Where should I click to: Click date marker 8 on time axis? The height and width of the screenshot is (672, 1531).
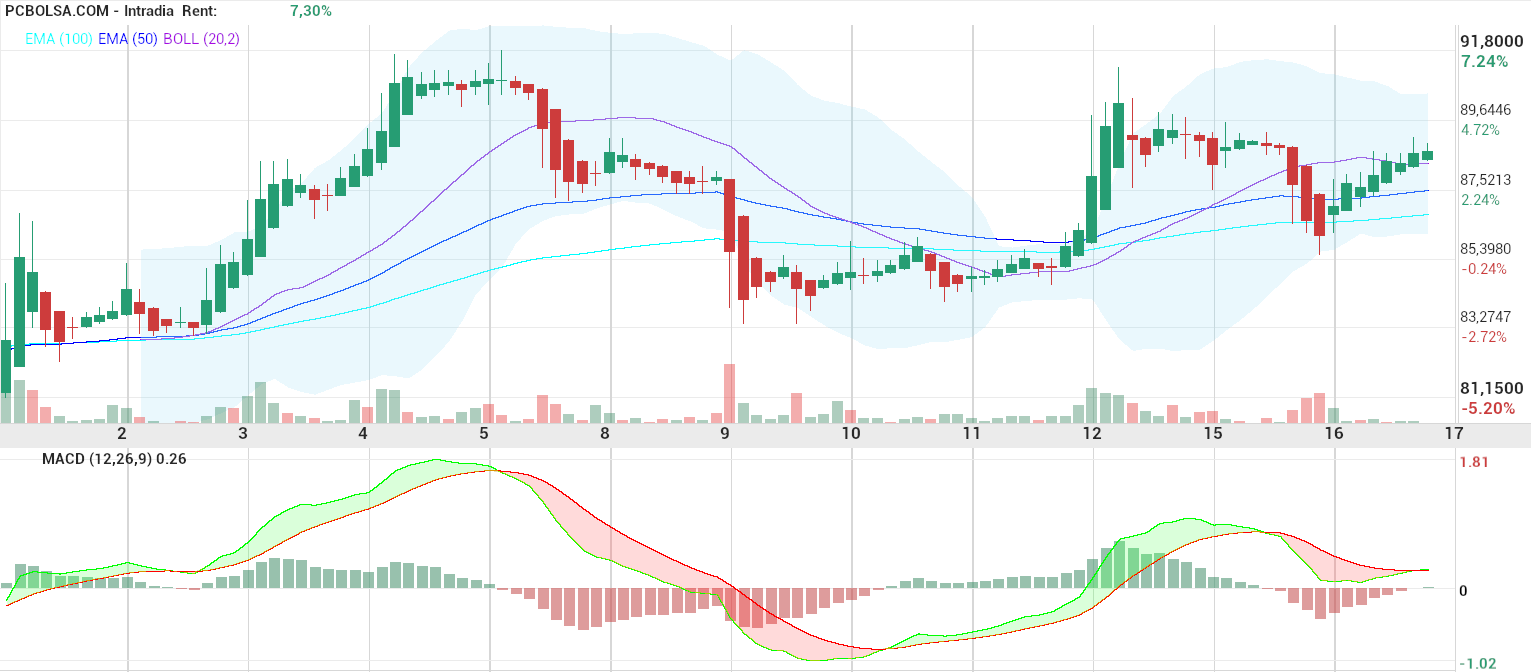tap(605, 434)
